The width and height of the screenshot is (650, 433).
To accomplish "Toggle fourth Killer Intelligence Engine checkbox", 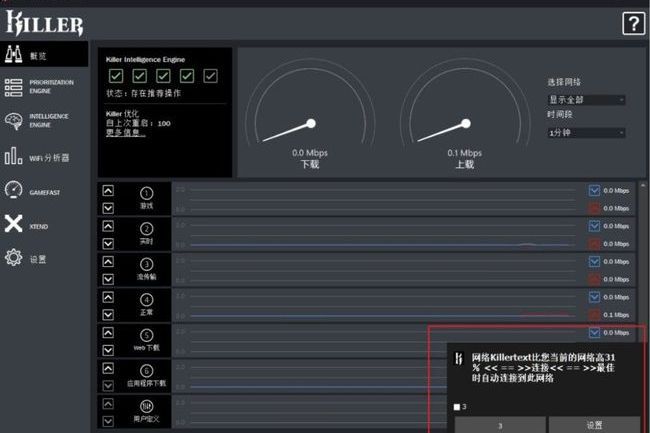I will [x=187, y=76].
